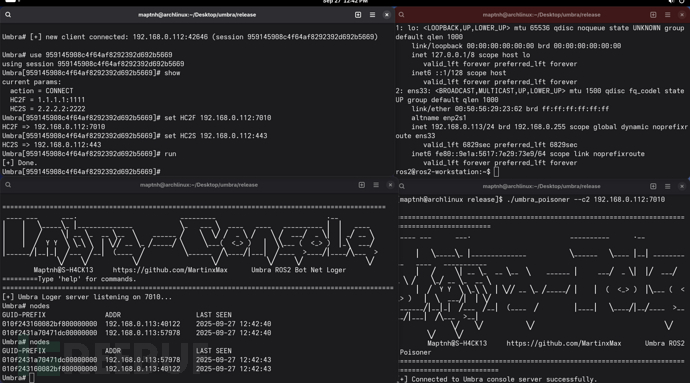690x383 pixels.
Task: Click search icon in Umbra Console terminal window
Action: [8, 185]
